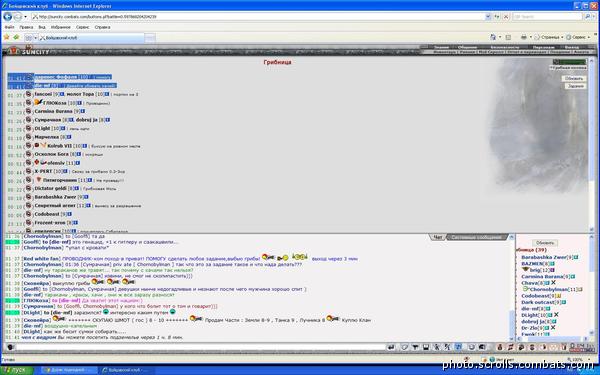Screen dimensions: 600x375
Task: Open info icon next to Dictator geldi
Action: (x=77, y=188)
